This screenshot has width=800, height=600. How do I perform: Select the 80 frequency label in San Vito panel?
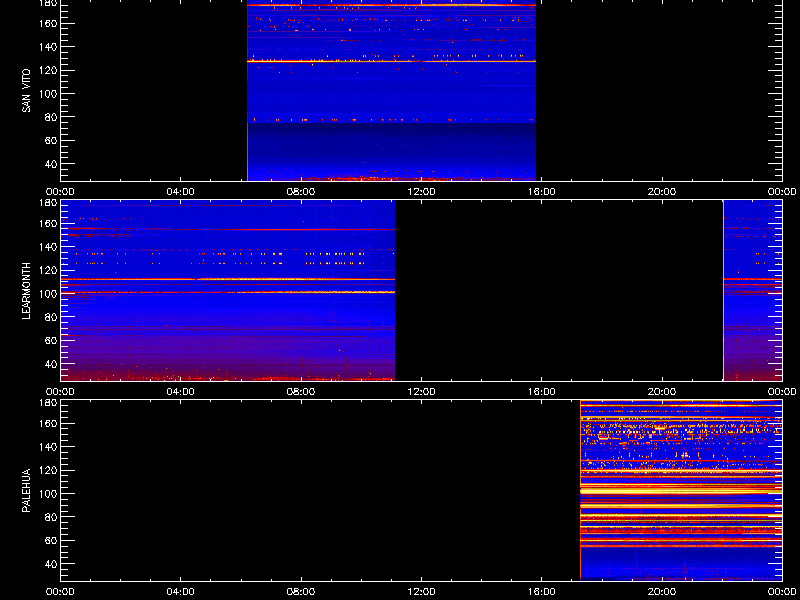click(52, 117)
